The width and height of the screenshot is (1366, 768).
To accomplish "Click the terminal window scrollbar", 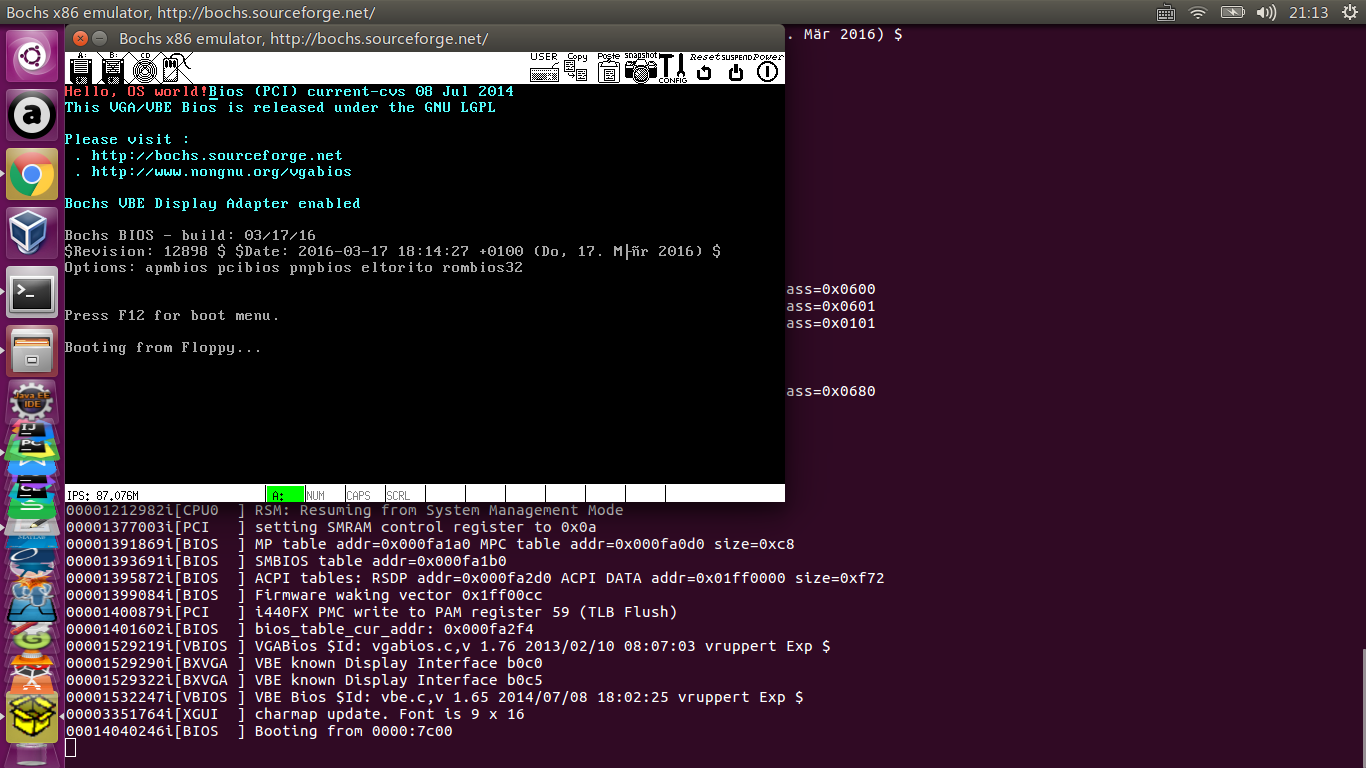I will tap(1362, 708).
